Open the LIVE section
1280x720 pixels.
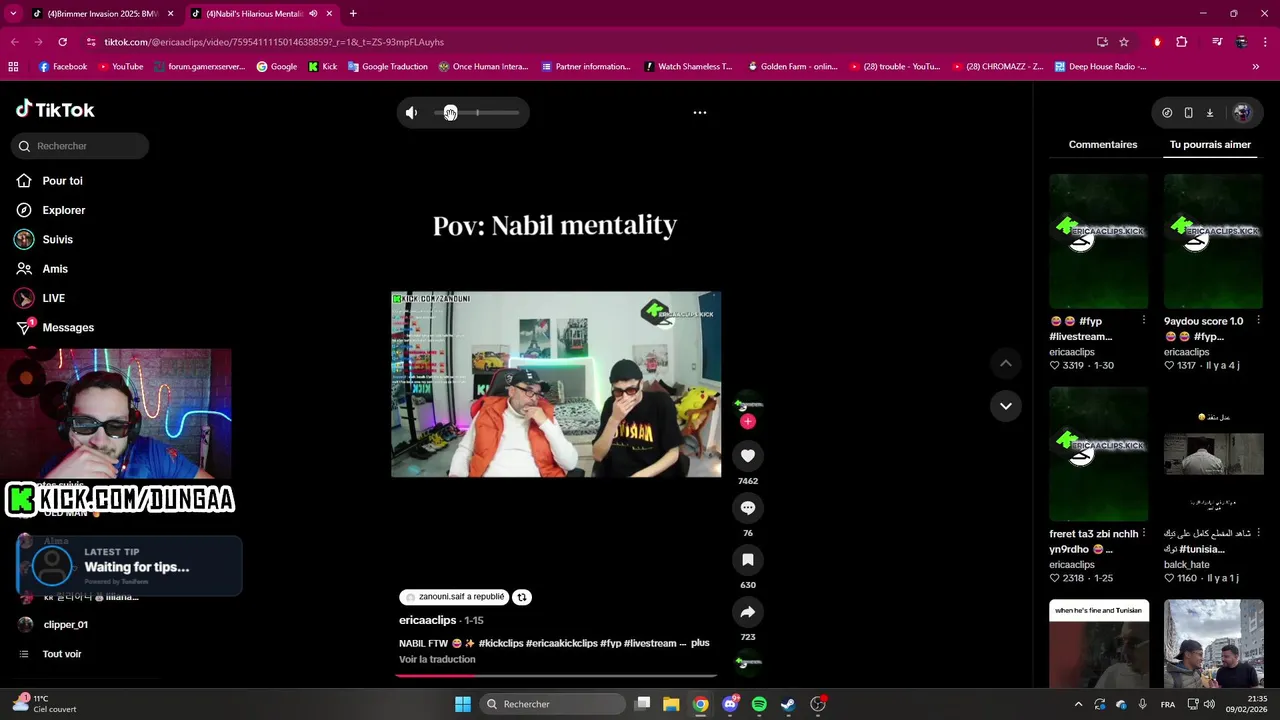(53, 298)
